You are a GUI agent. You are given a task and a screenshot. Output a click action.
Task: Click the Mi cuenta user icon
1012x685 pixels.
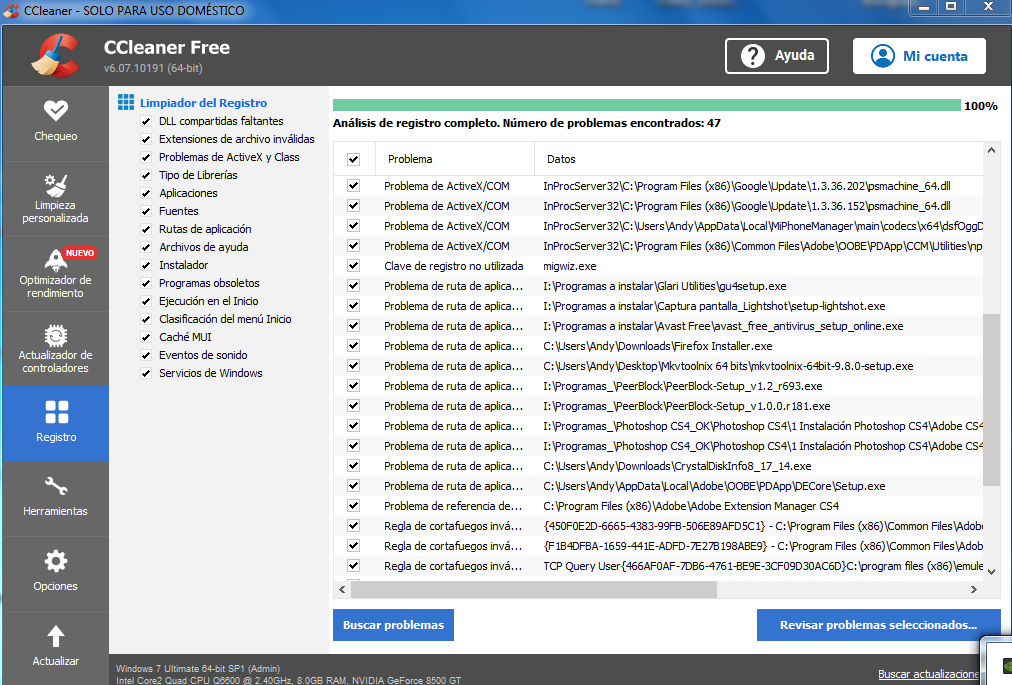pos(882,56)
